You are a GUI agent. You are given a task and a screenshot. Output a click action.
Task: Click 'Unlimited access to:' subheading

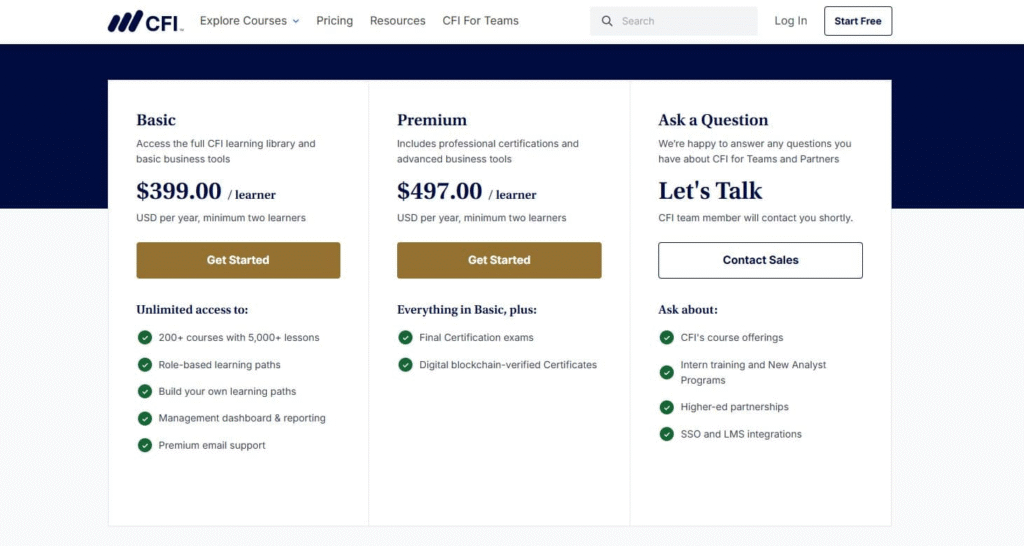(192, 310)
